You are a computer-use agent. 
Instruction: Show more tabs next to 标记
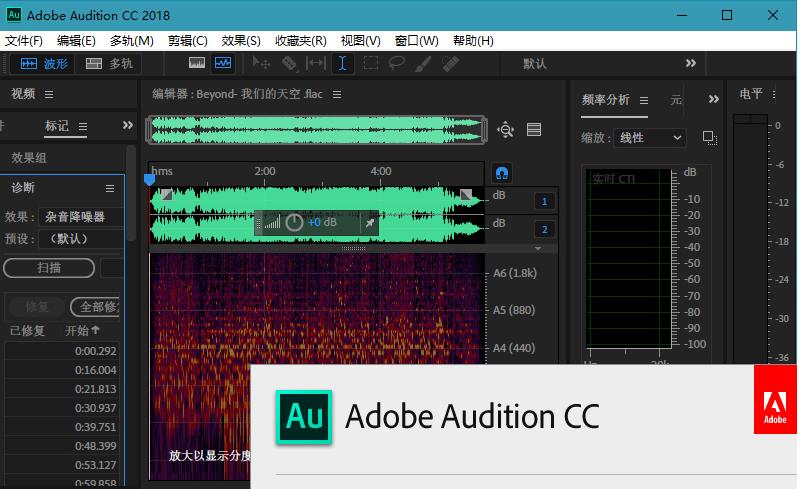(128, 125)
